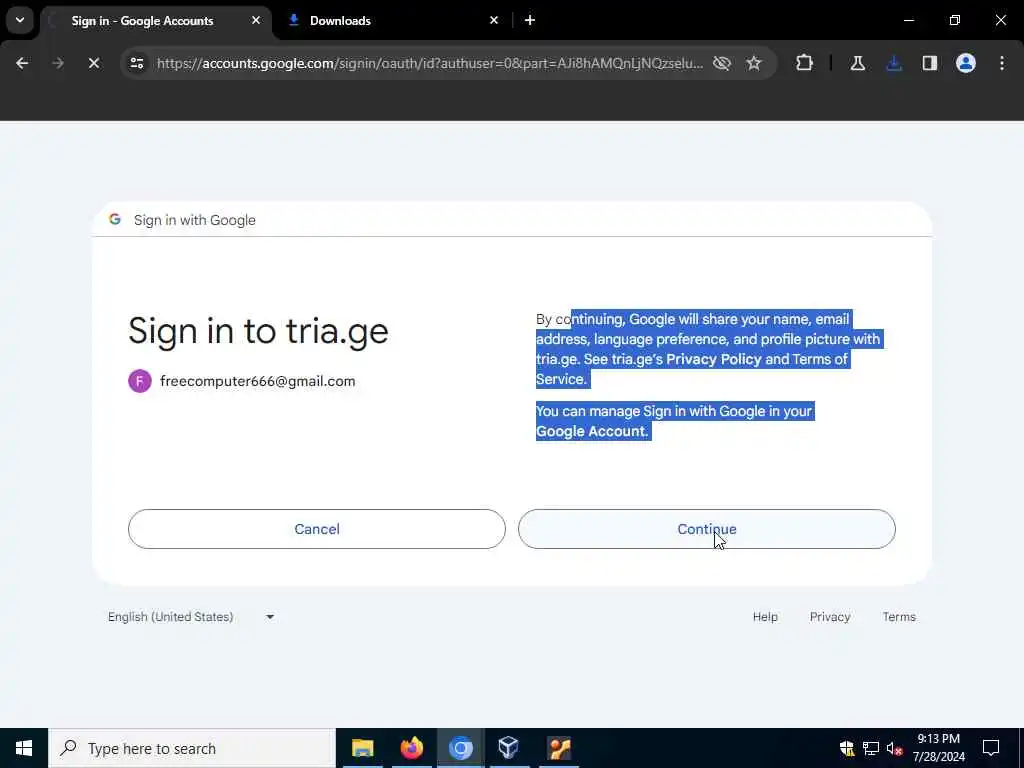The height and width of the screenshot is (768, 1024).
Task: Open the clock showing 9:13 PM
Action: click(x=938, y=748)
